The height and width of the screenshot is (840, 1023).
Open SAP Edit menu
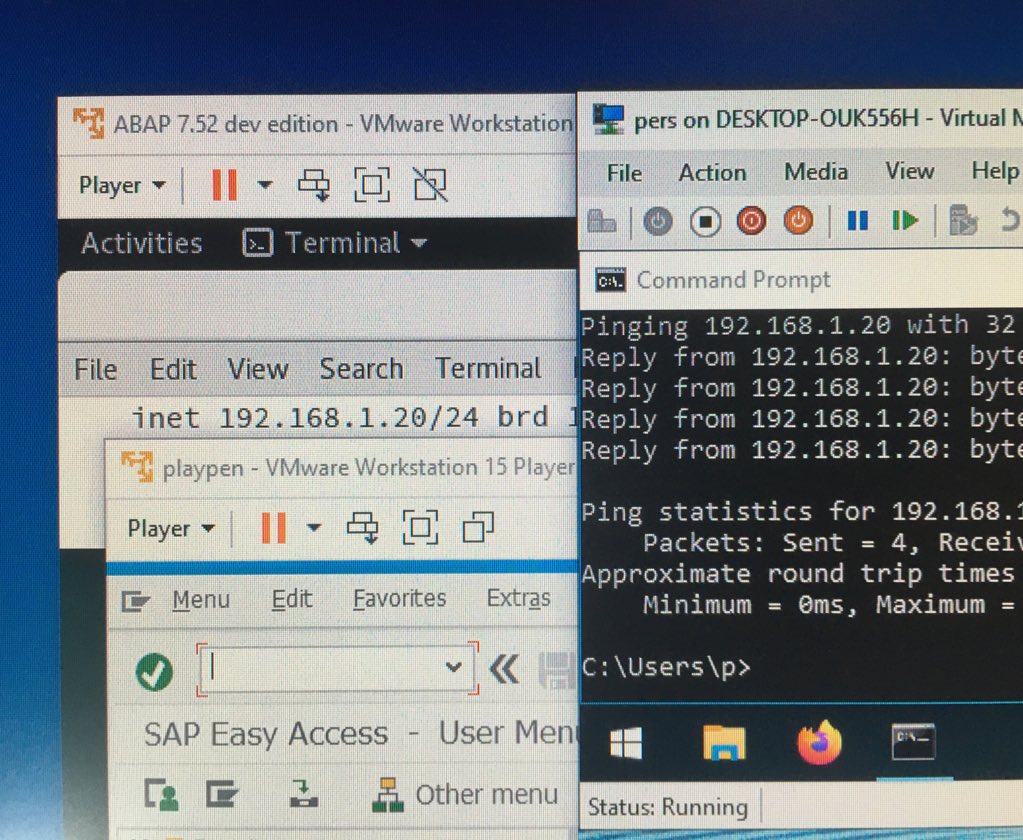pyautogui.click(x=292, y=599)
